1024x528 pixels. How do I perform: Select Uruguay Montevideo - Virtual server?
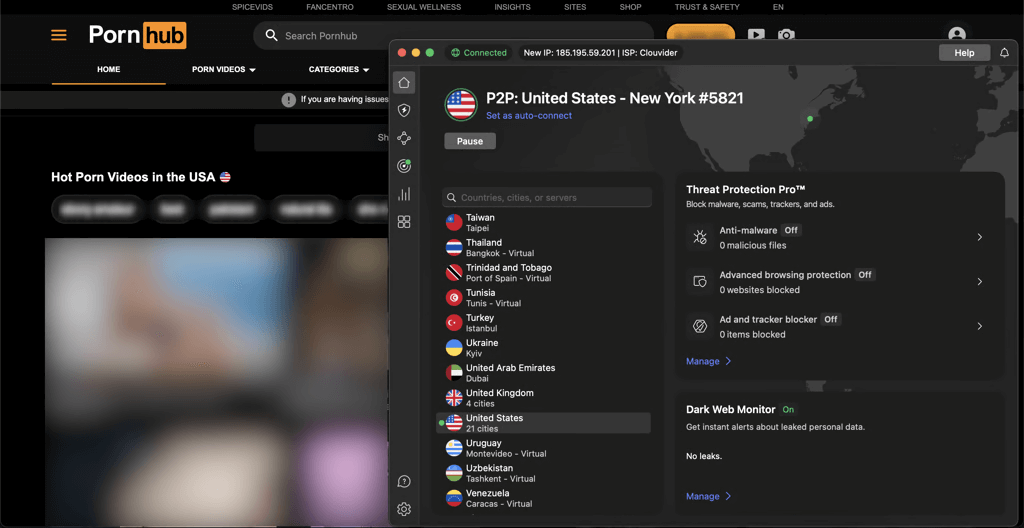click(x=543, y=448)
